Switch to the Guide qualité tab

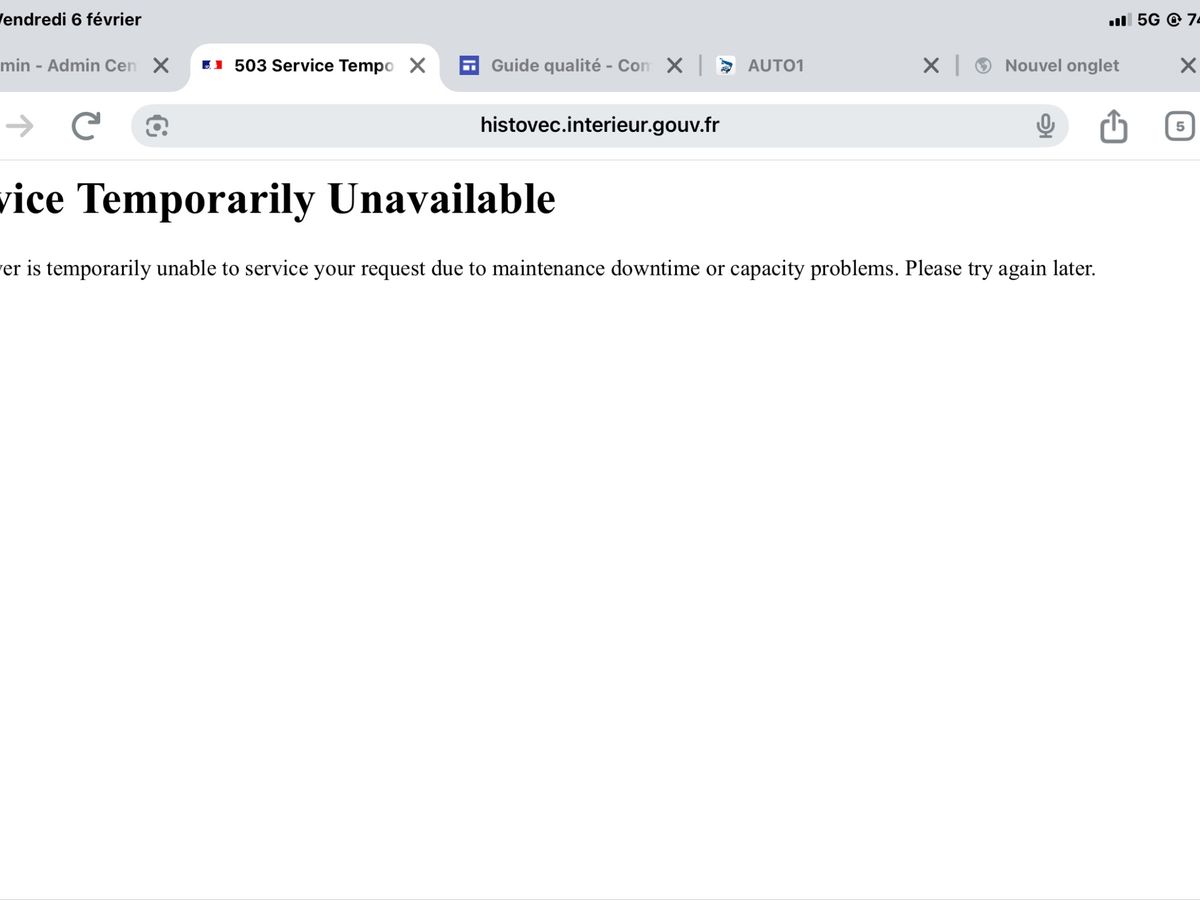tap(571, 65)
